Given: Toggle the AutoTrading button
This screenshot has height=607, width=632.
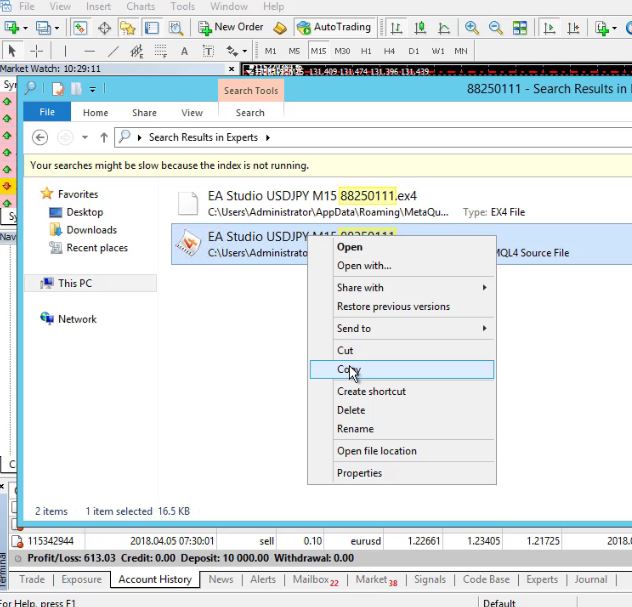Looking at the screenshot, I should [334, 27].
